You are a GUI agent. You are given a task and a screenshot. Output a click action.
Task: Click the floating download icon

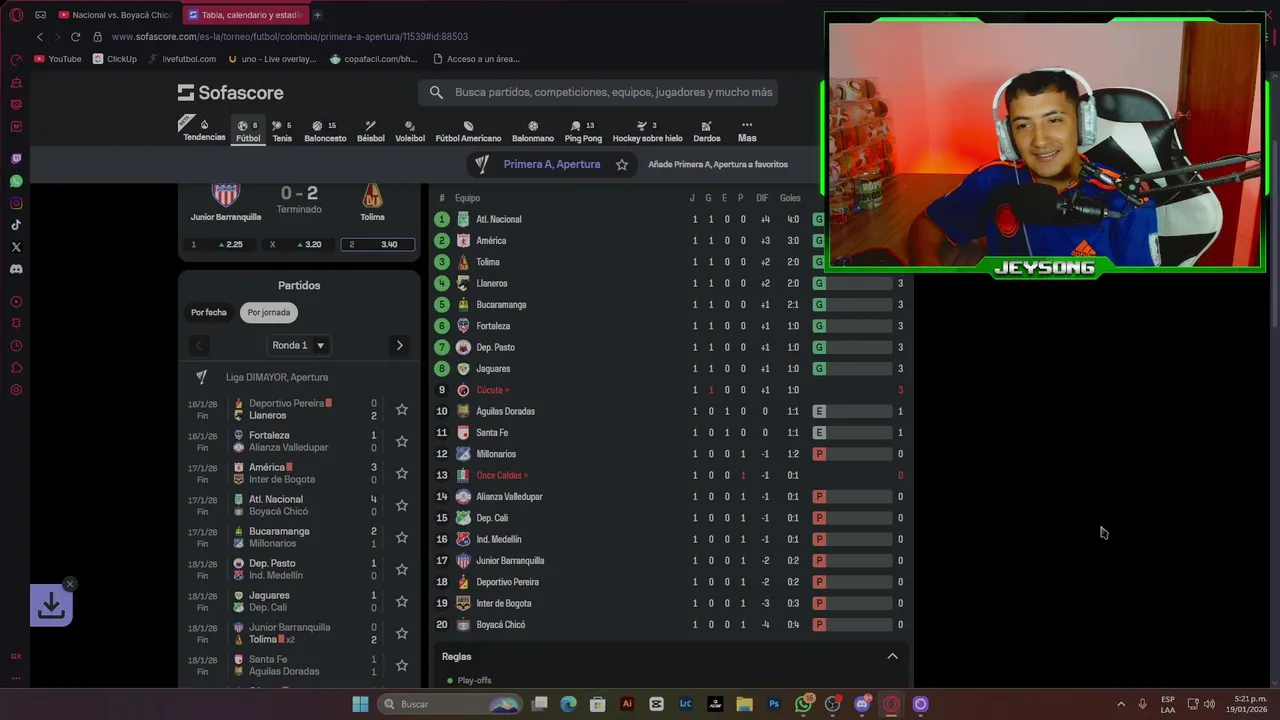[51, 605]
